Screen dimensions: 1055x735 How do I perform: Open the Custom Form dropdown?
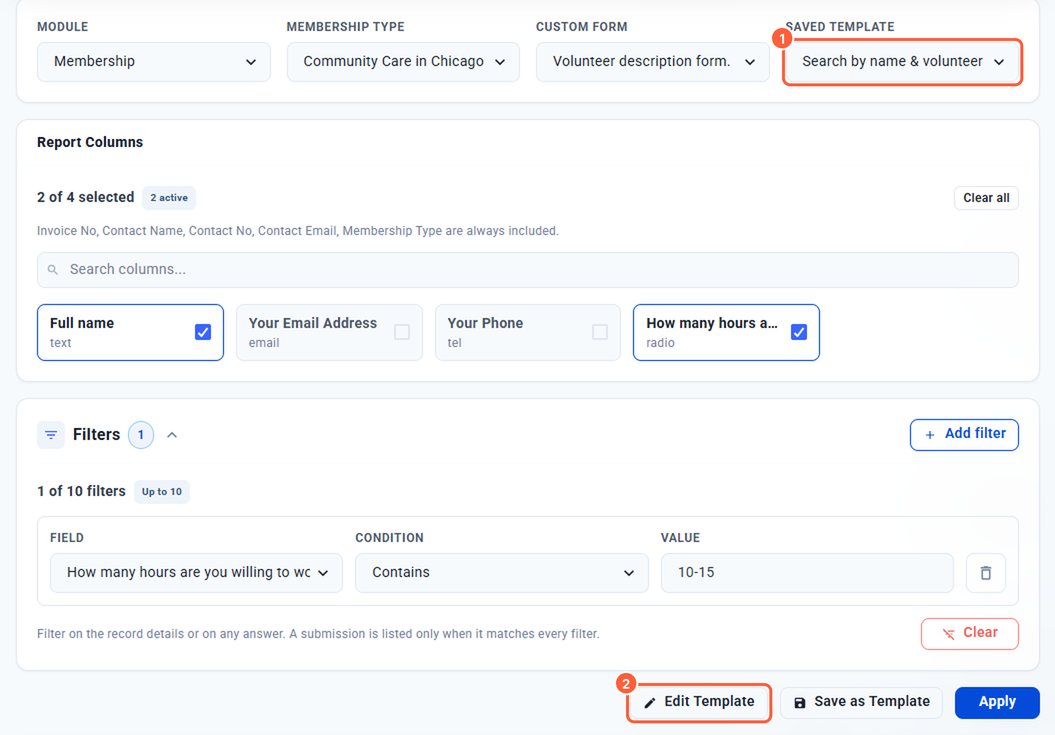click(x=653, y=62)
